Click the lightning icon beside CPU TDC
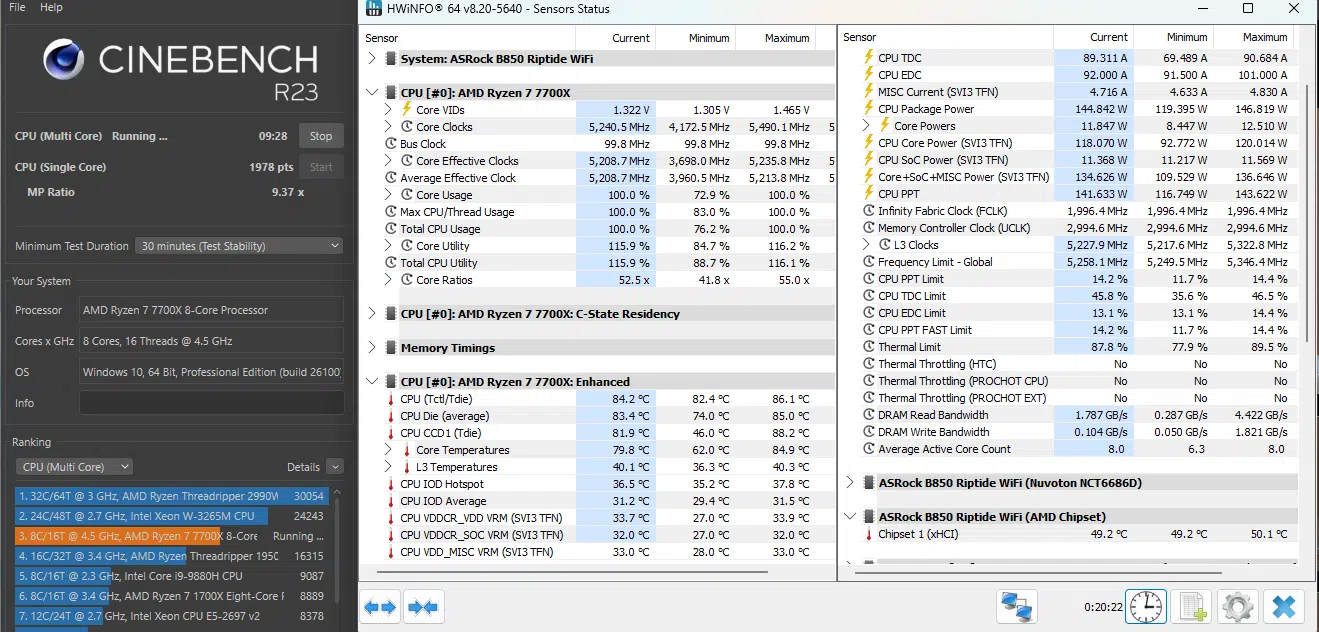Screen dimensions: 1319x632 868,58
